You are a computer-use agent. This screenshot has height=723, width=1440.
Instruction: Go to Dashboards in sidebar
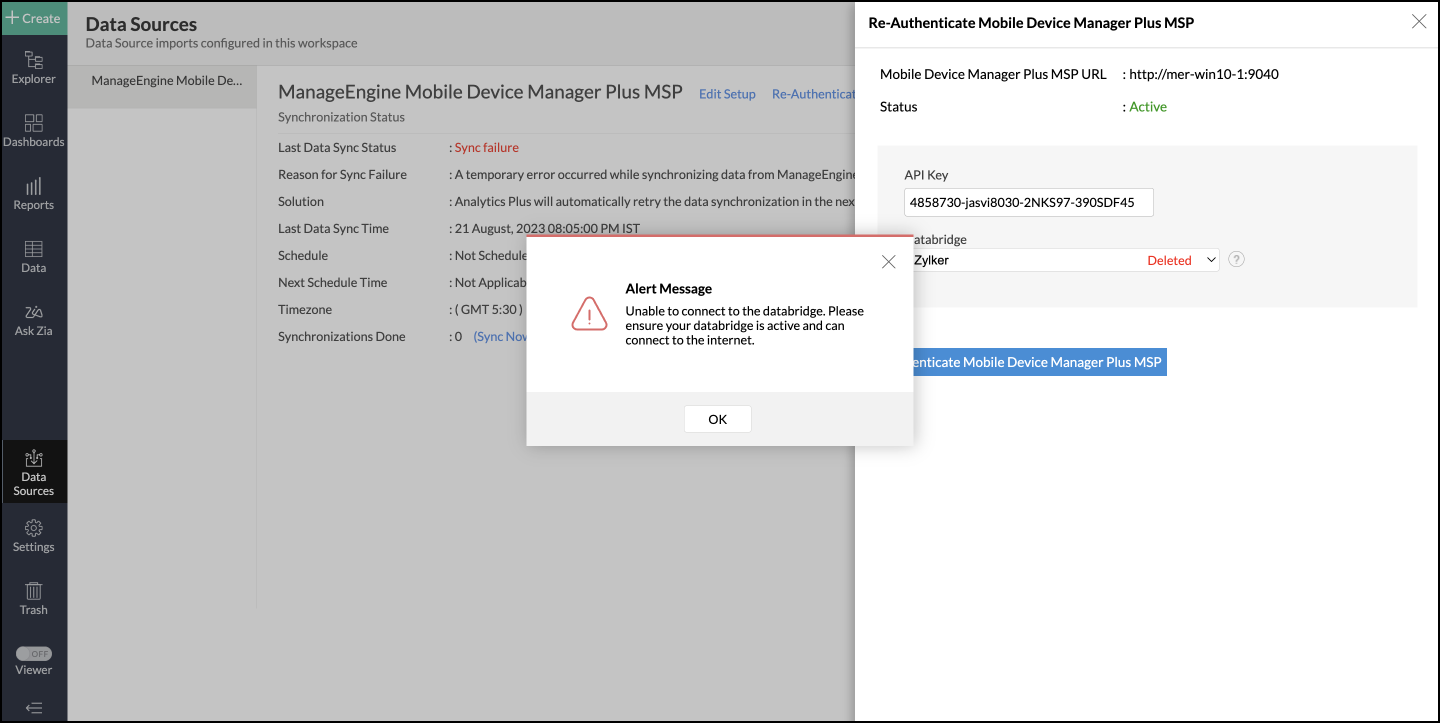click(x=33, y=130)
